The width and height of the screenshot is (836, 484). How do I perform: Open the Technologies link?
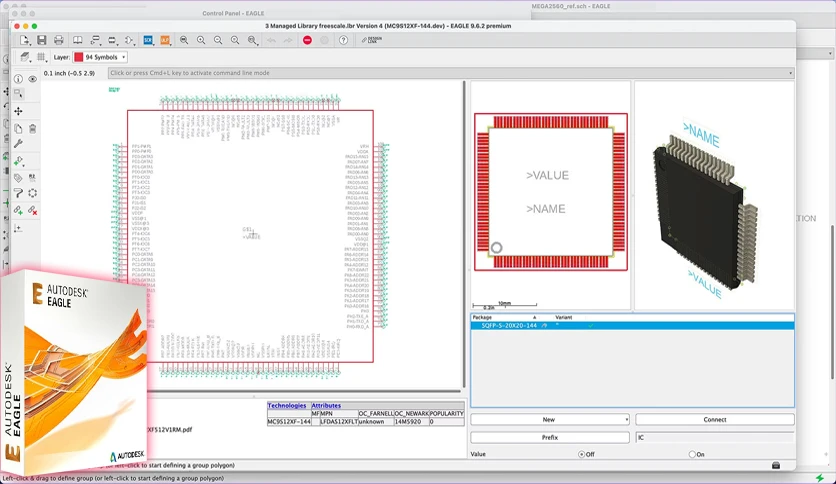287,406
